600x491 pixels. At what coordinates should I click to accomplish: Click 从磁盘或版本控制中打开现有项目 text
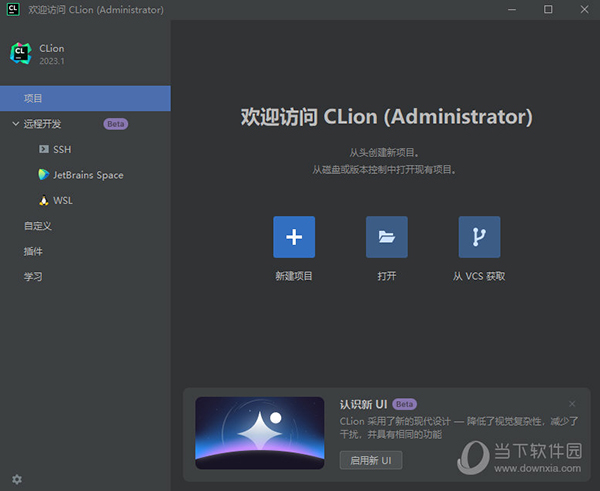(x=384, y=170)
